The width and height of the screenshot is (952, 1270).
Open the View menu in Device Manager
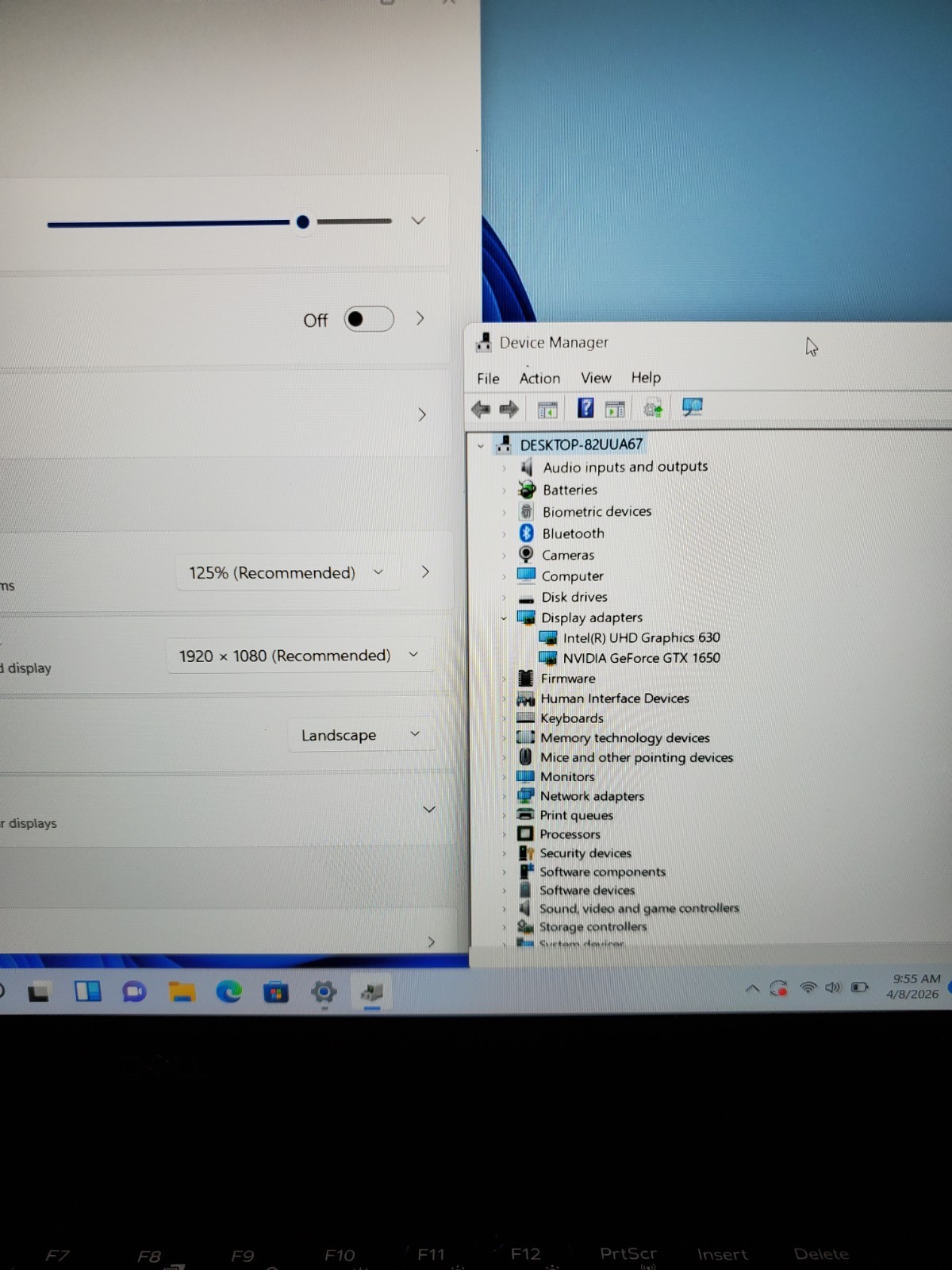[x=596, y=378]
